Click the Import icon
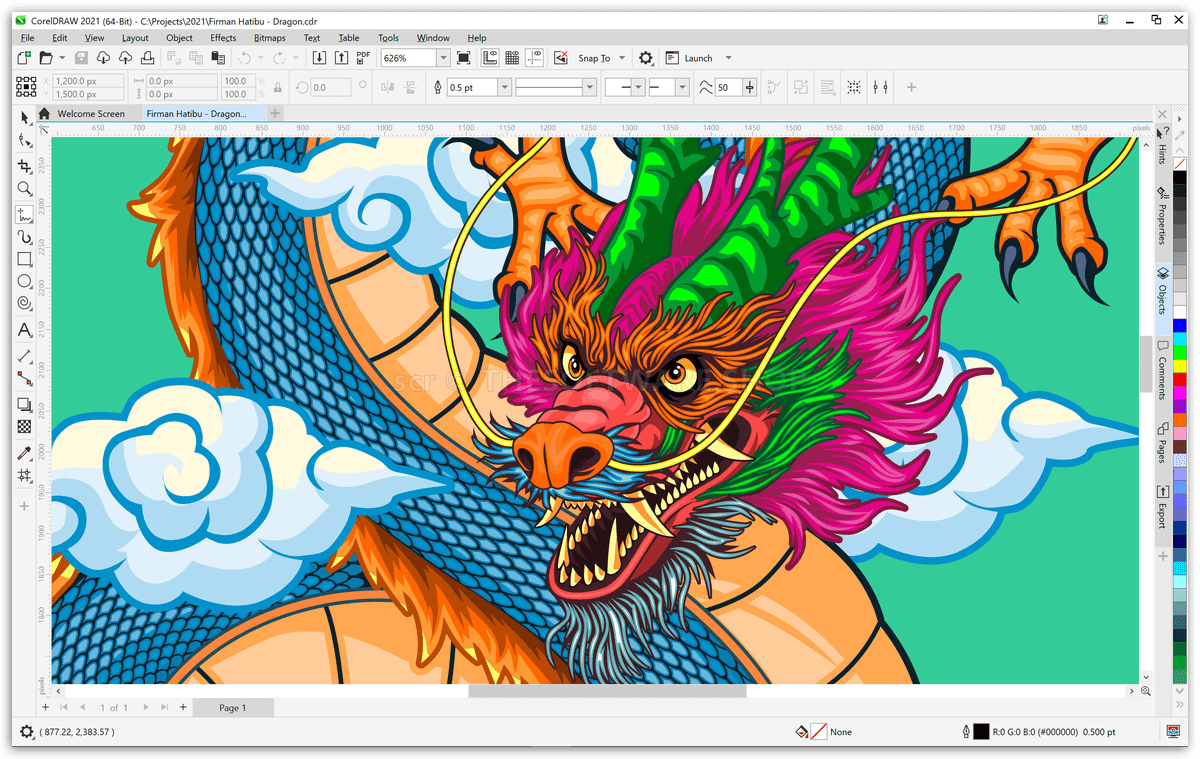The width and height of the screenshot is (1200, 759). 321,59
